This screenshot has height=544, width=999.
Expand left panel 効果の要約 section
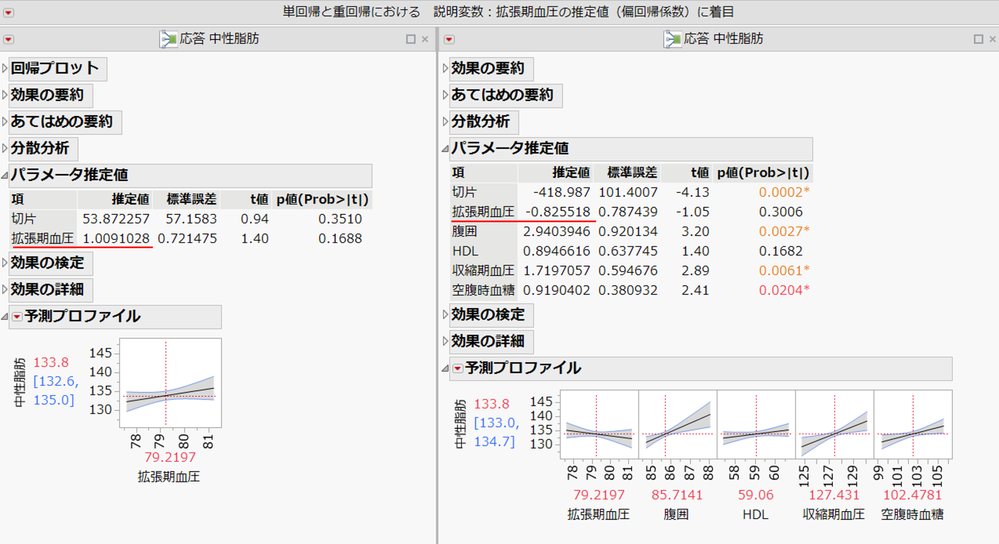point(4,95)
